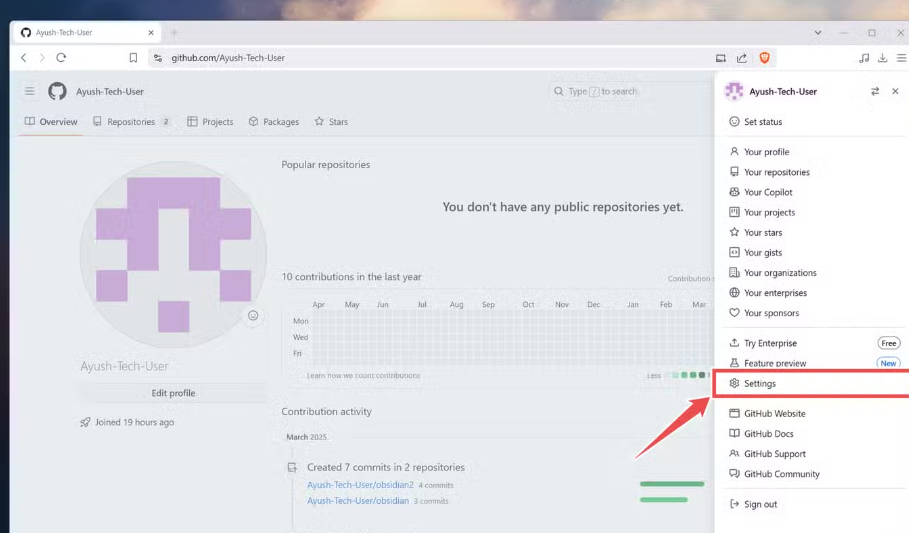Viewport: 909px width, 533px height.
Task: Click the Joined 19 hours ago text
Action: [x=134, y=422]
